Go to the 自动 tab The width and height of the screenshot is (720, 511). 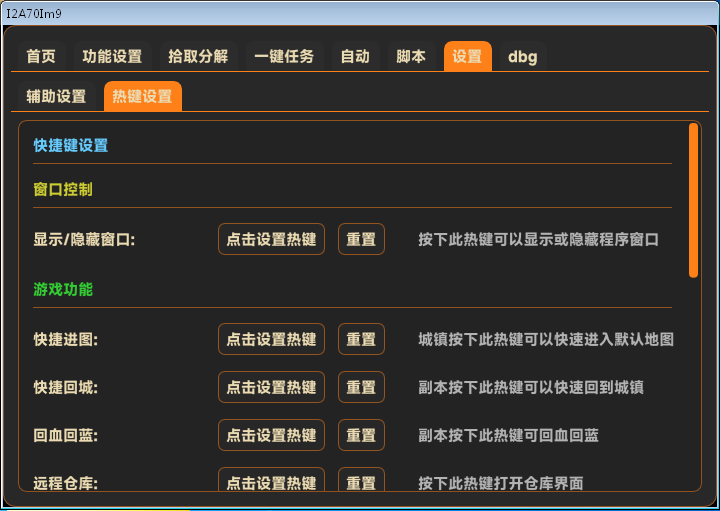[355, 57]
